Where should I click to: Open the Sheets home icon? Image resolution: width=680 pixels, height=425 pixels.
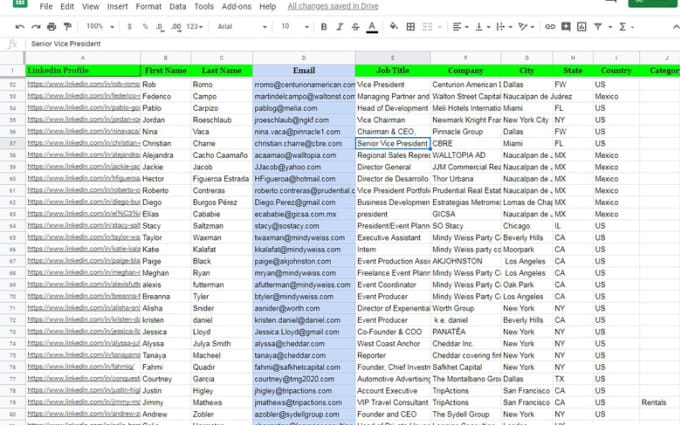(20, 3)
